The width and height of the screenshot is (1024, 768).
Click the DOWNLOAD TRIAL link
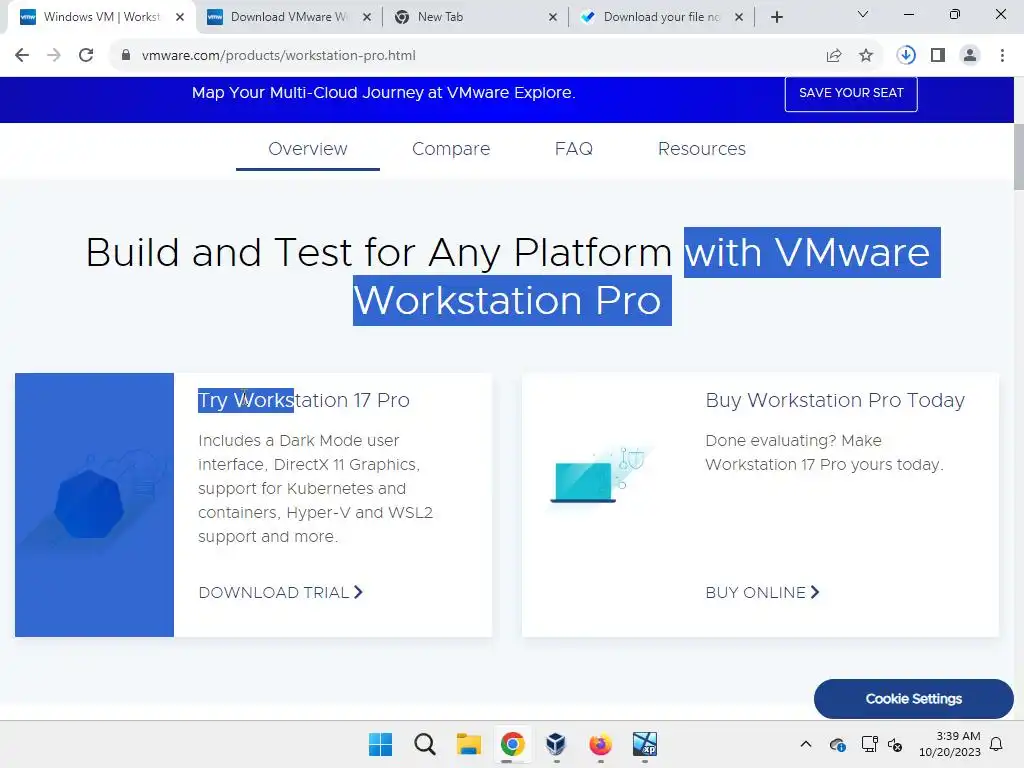tap(280, 592)
